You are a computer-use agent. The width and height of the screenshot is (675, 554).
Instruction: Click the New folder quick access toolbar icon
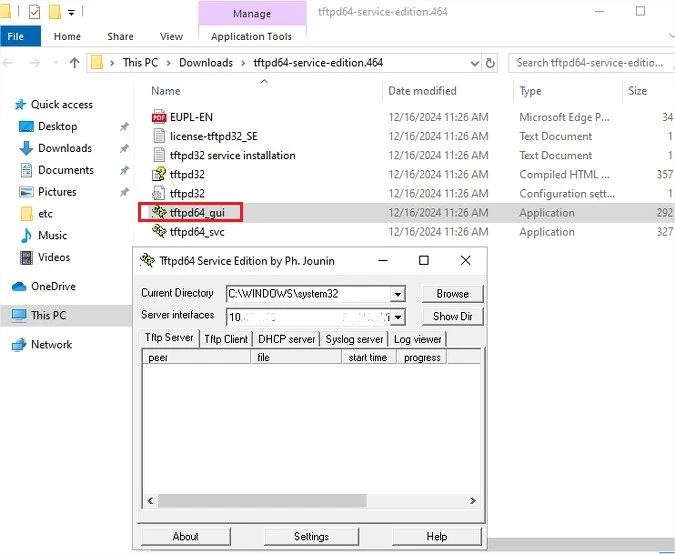[55, 12]
